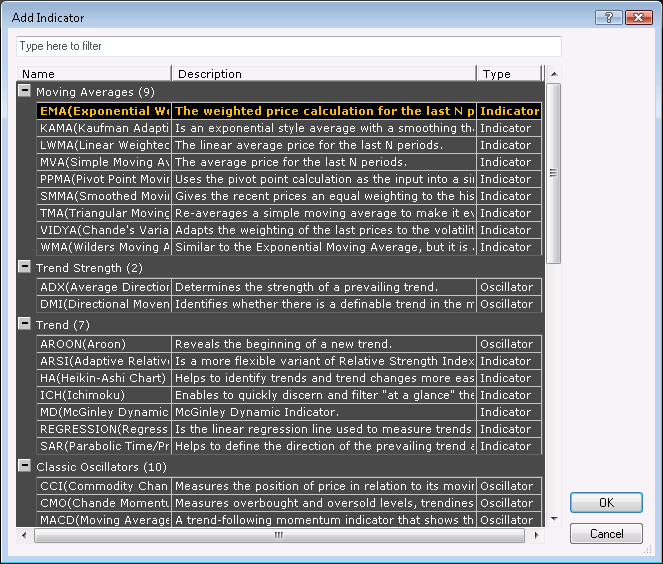Viewport: 663px width, 564px height.
Task: Select the REGRESSION(Regress… row
Action: click(289, 429)
